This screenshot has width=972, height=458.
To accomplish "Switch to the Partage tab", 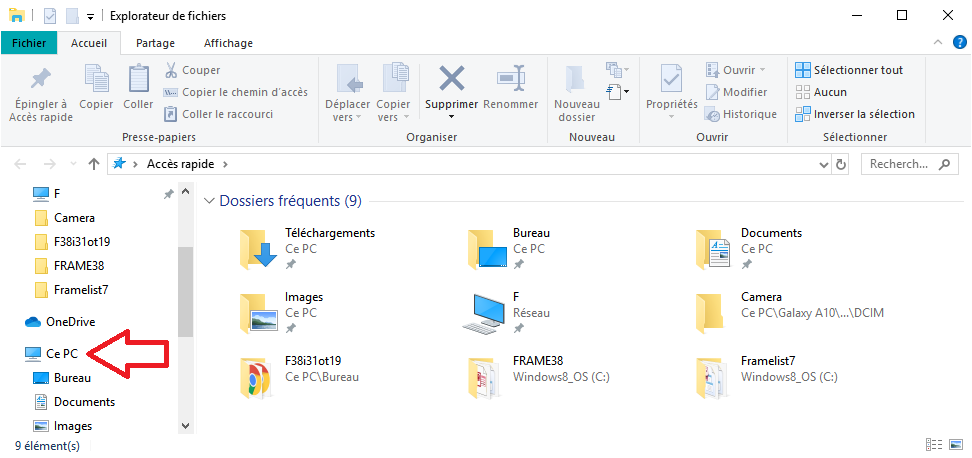I will click(156, 43).
